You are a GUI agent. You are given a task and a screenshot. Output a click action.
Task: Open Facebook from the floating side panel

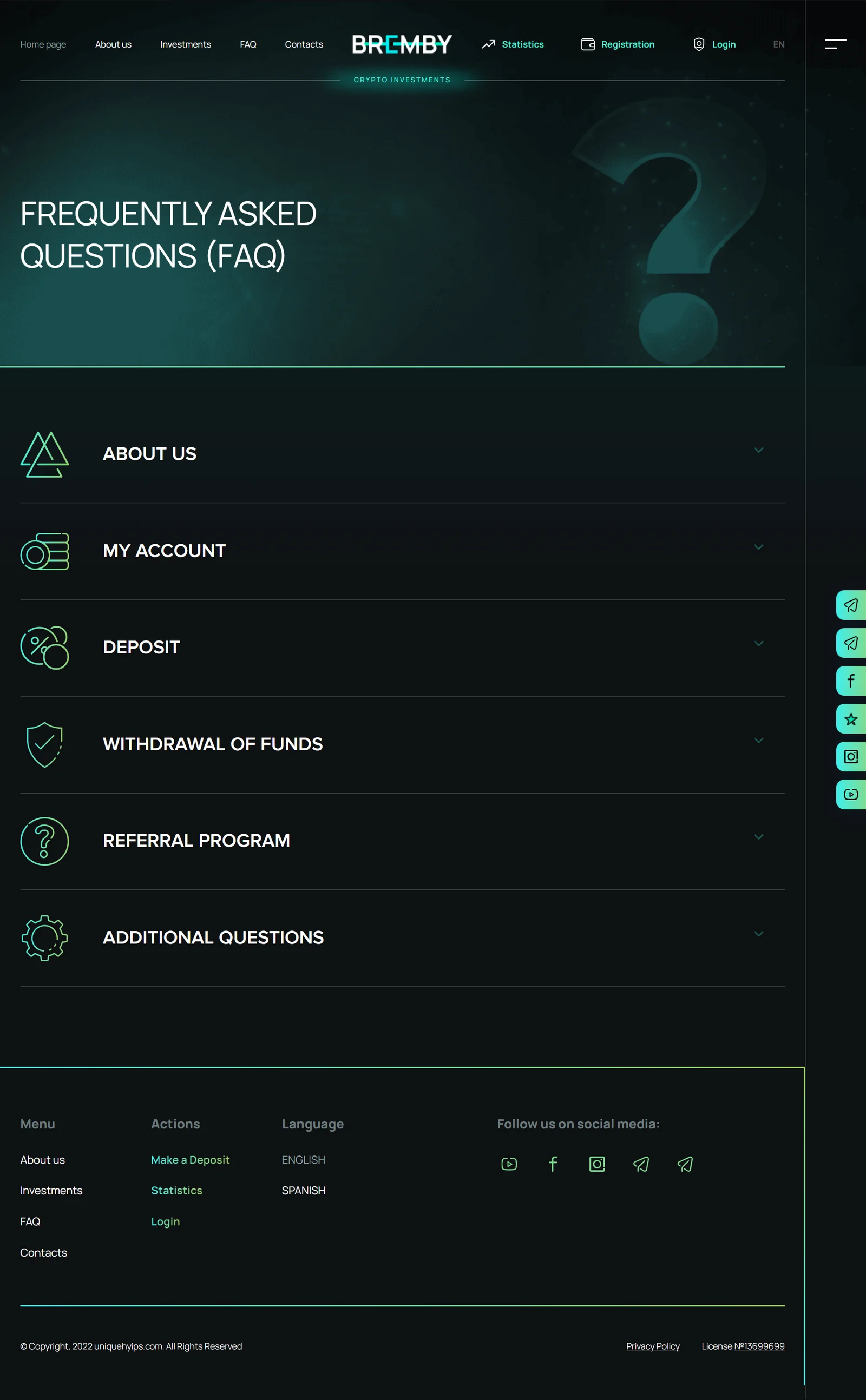[x=850, y=681]
